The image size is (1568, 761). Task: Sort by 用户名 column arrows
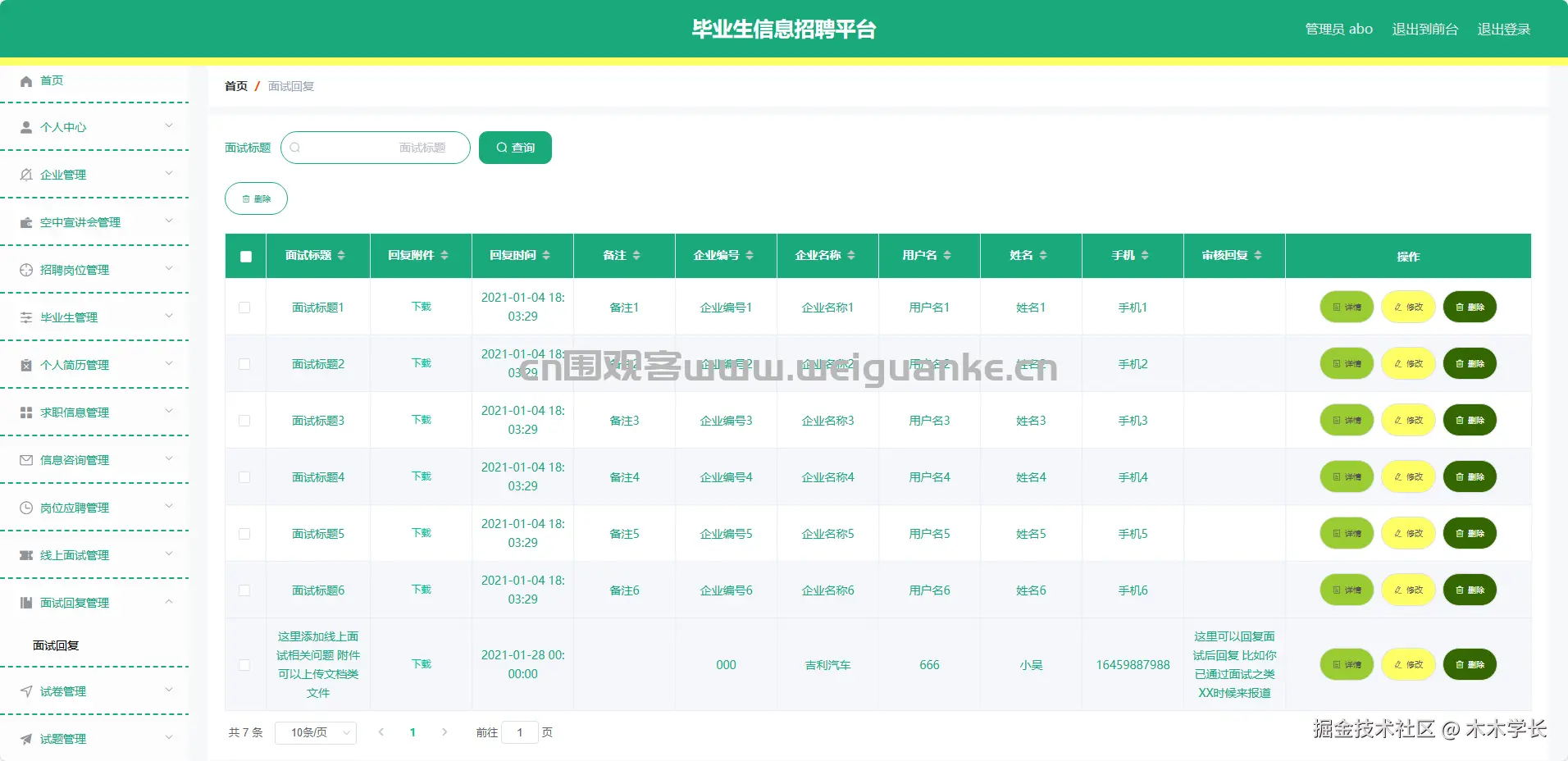[947, 256]
